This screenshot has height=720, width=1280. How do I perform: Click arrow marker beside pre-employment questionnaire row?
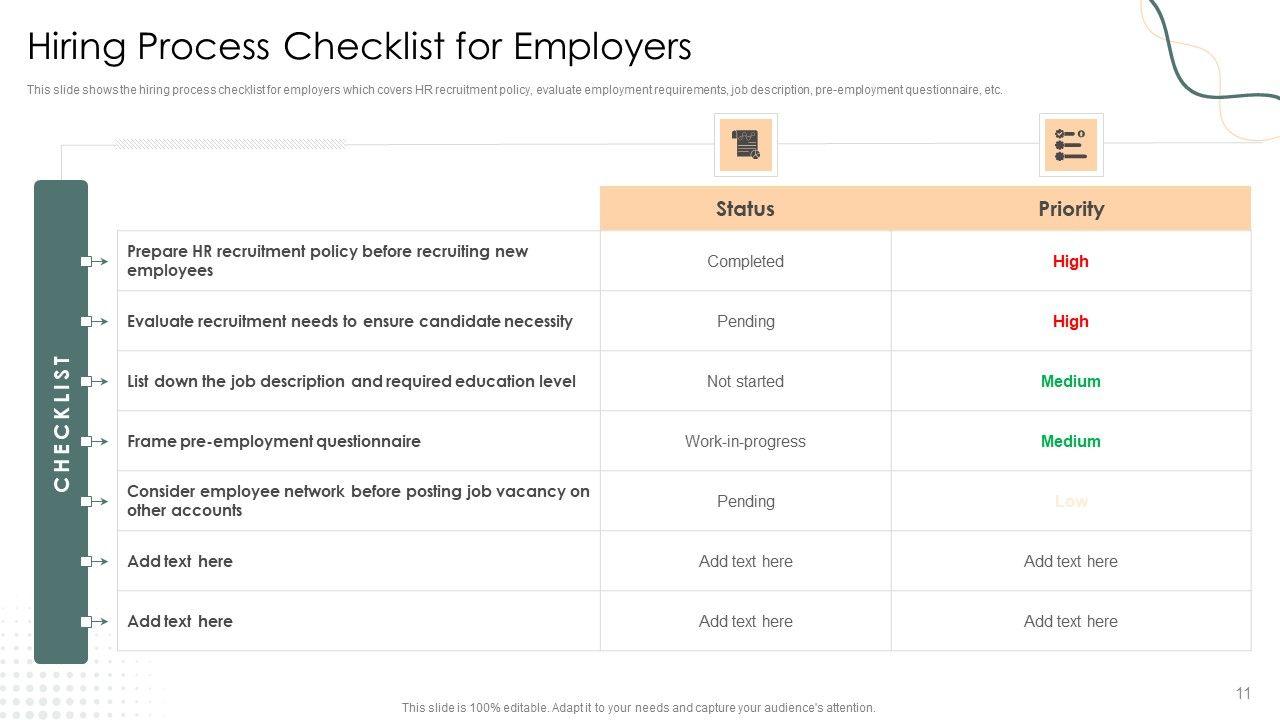tap(94, 442)
